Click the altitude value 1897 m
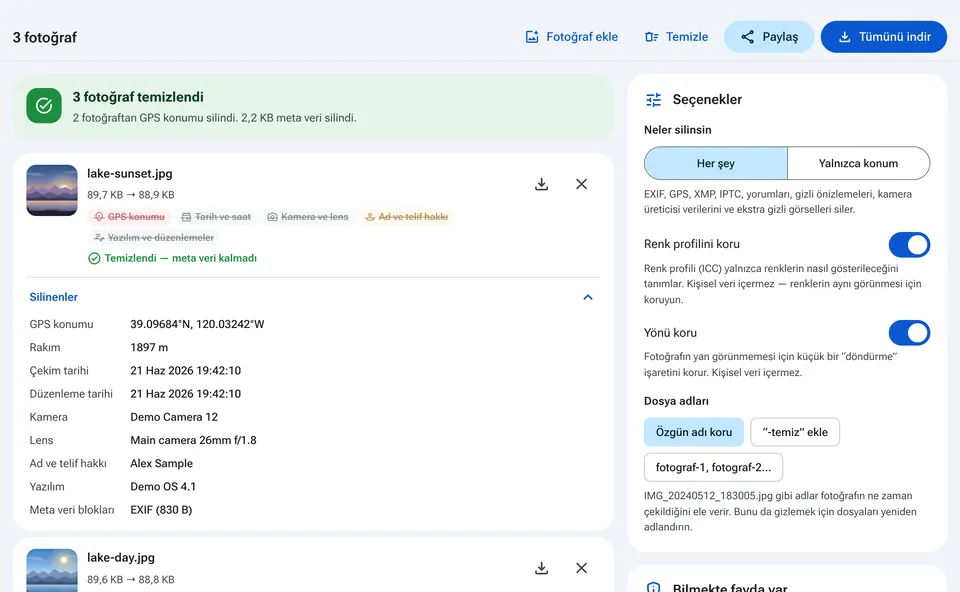960x592 pixels. click(149, 348)
